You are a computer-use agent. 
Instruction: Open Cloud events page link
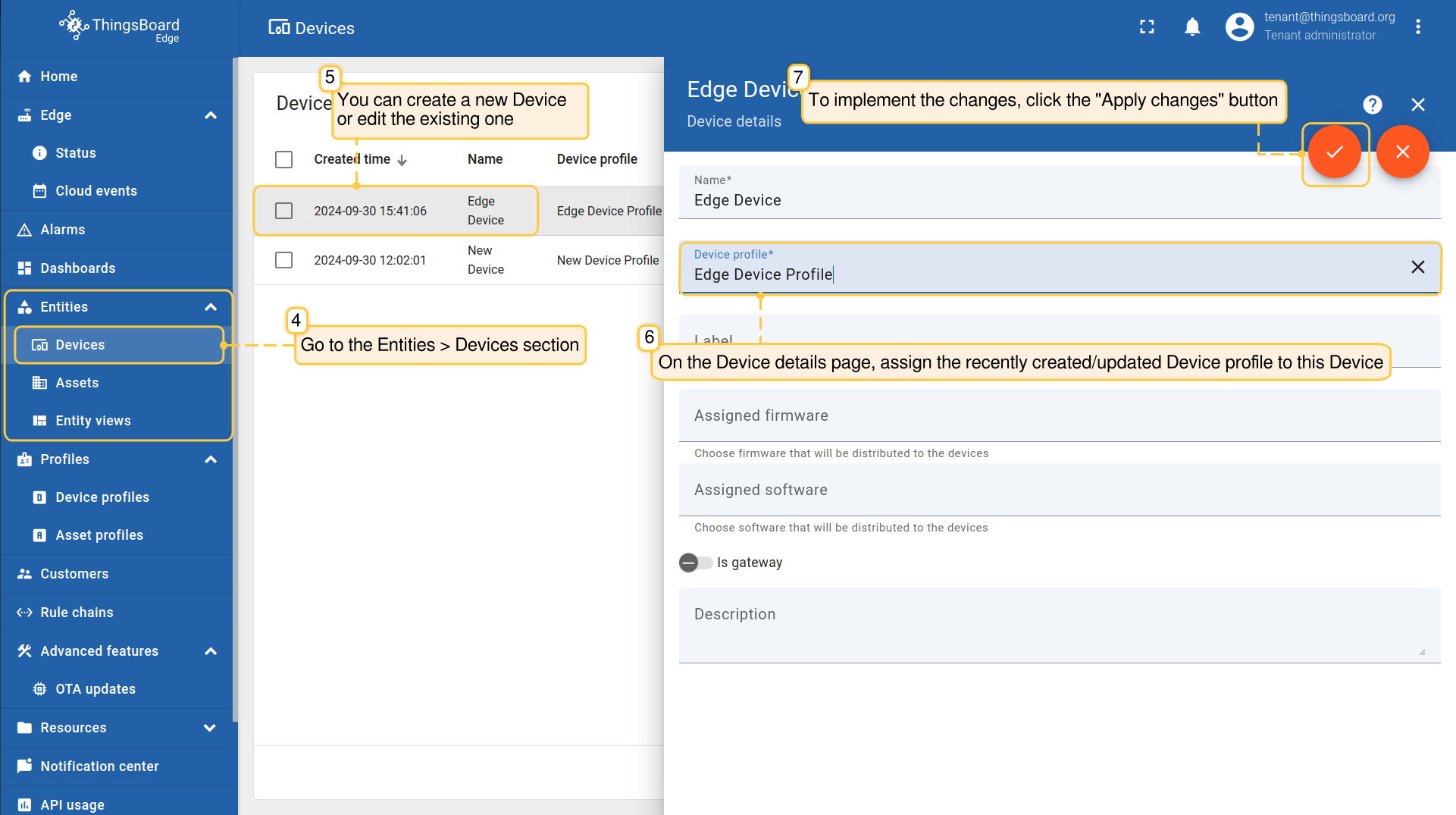point(96,191)
